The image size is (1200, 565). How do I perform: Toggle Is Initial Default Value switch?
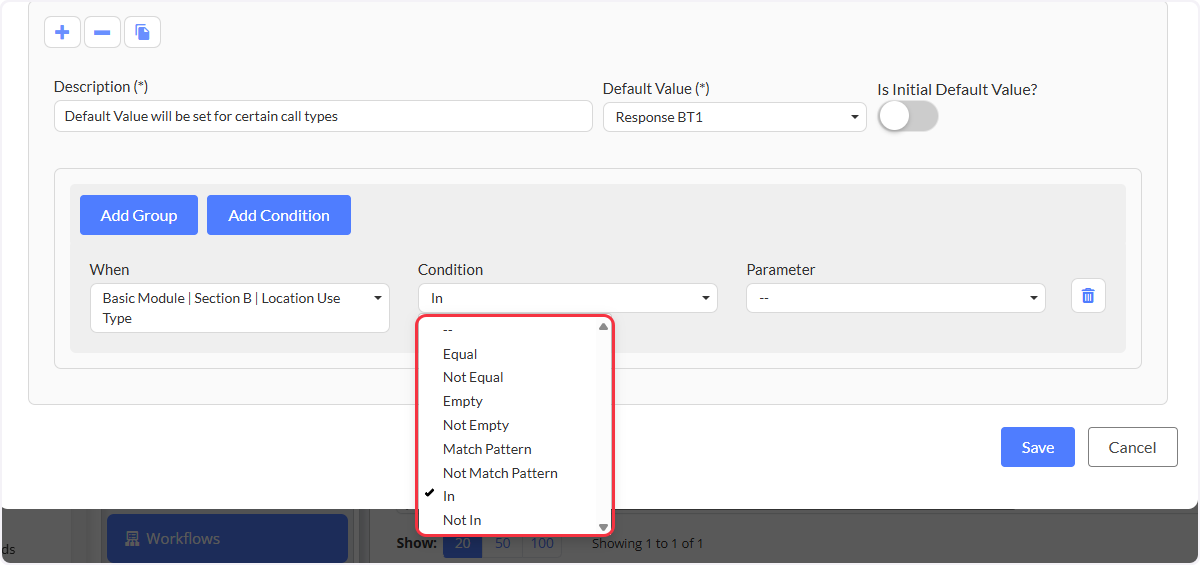[908, 116]
